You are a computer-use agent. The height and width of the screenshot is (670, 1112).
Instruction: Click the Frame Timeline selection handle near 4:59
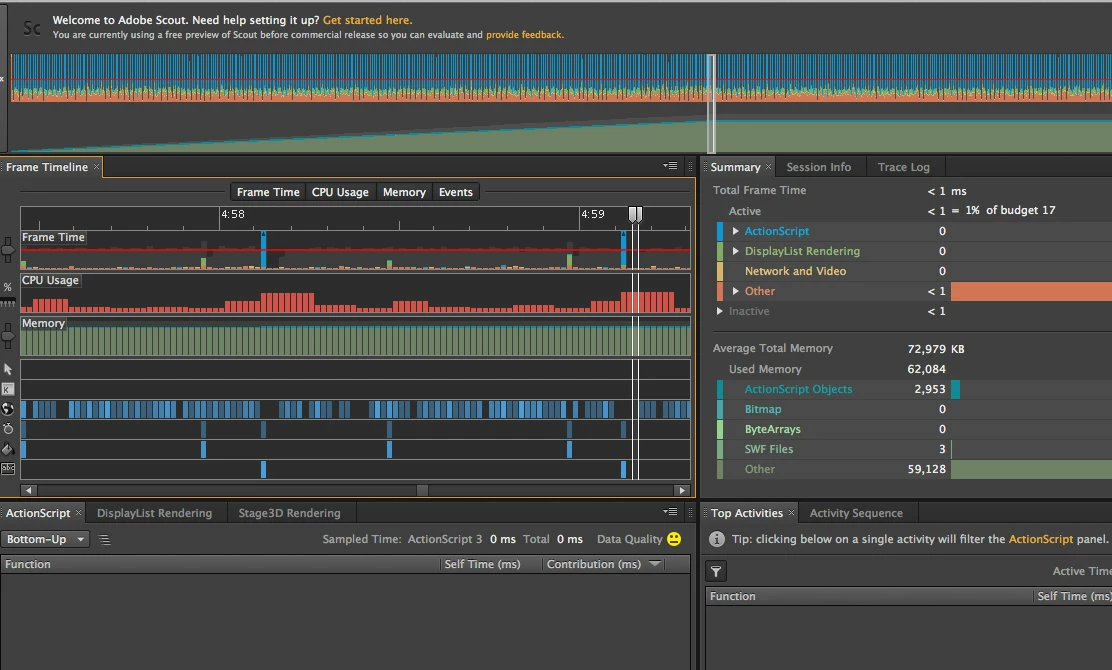635,214
